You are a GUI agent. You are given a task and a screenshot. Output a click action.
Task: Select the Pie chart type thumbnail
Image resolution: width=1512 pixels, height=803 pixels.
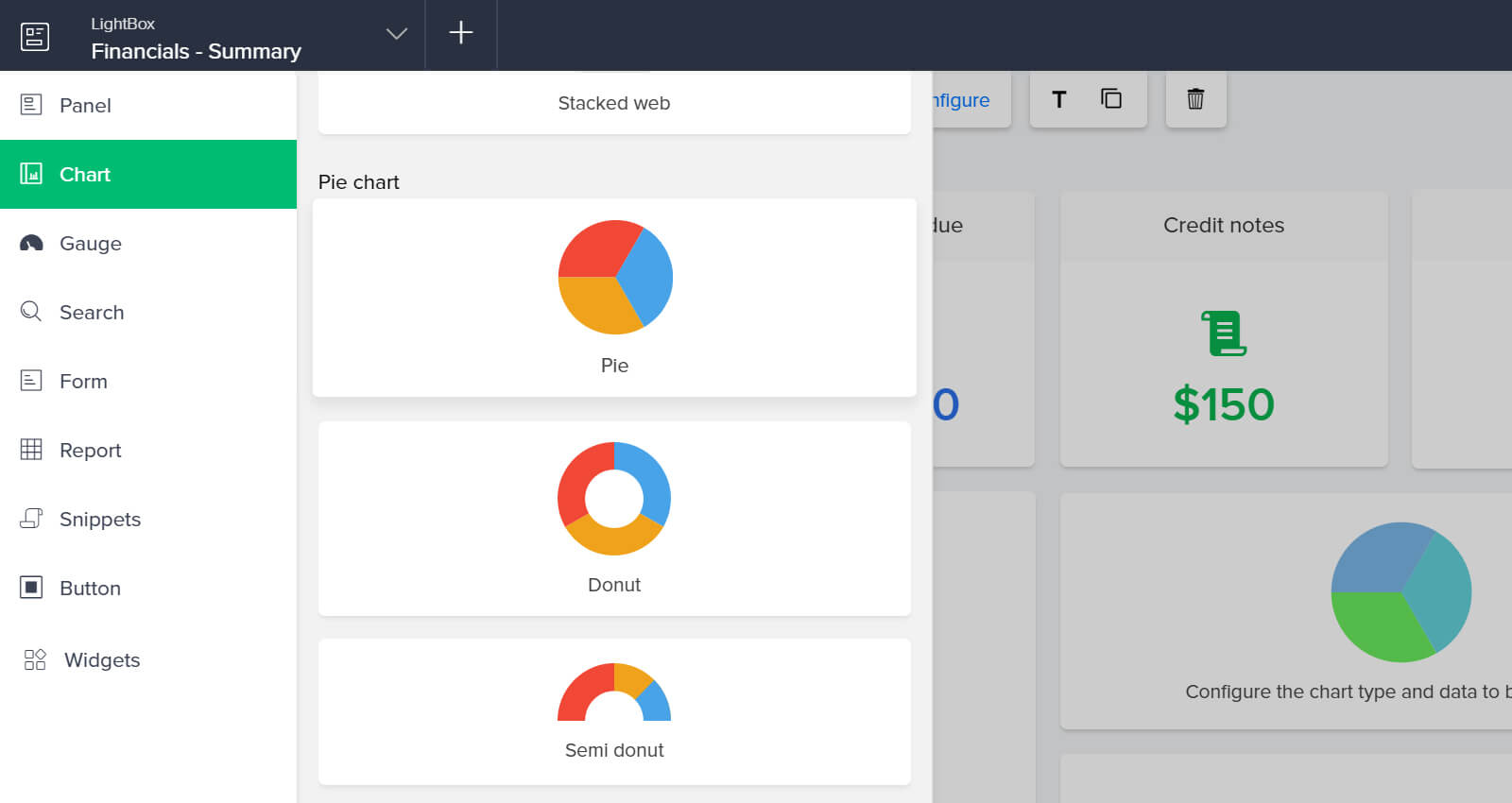614,298
